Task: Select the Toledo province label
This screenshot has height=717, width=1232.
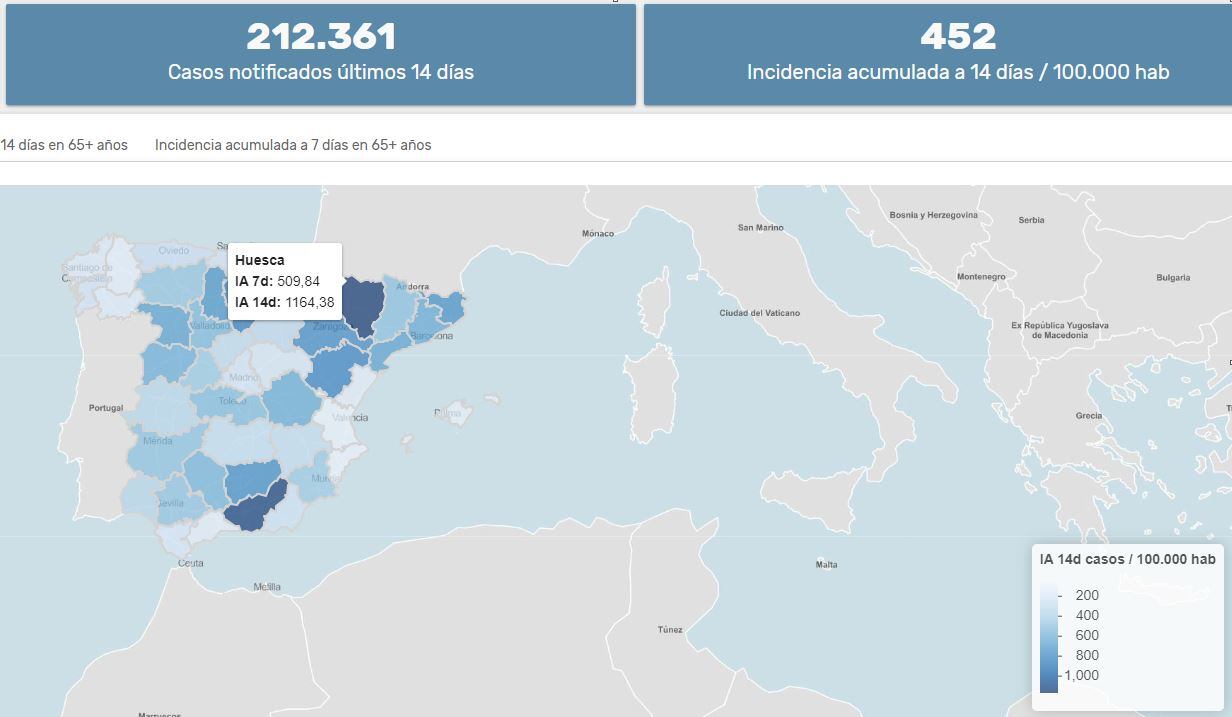Action: 232,401
